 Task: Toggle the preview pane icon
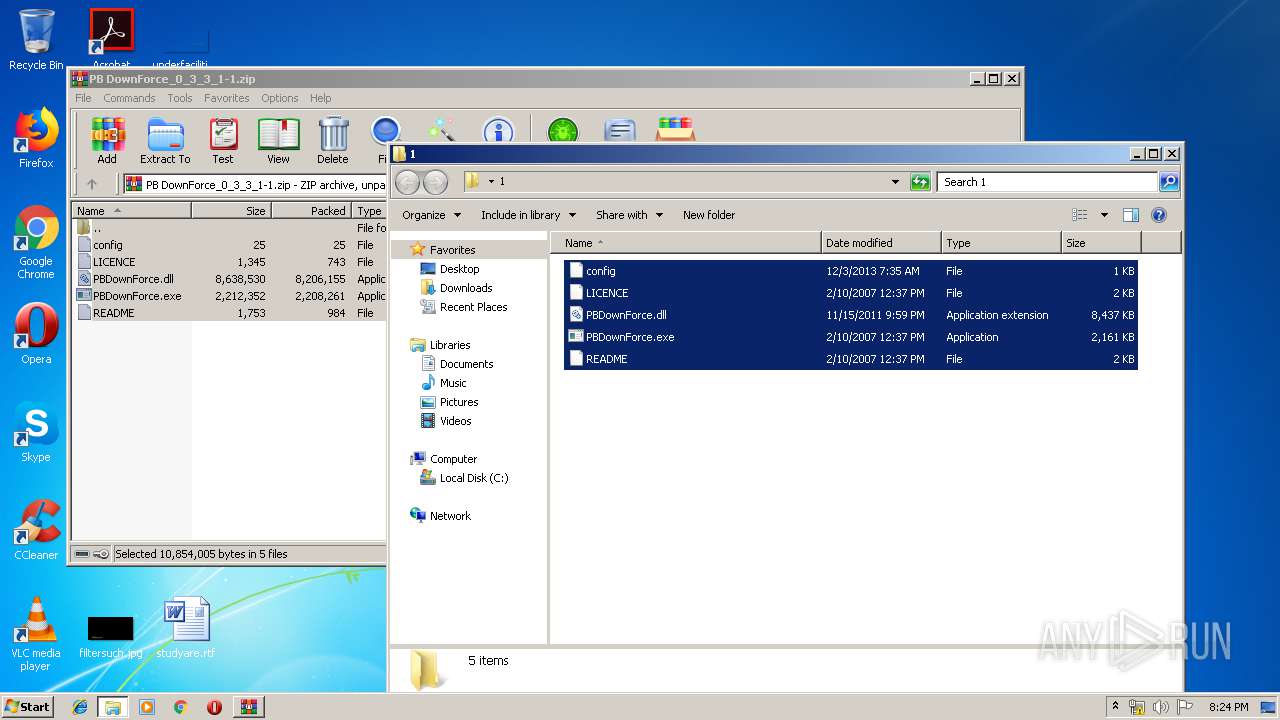(x=1131, y=215)
